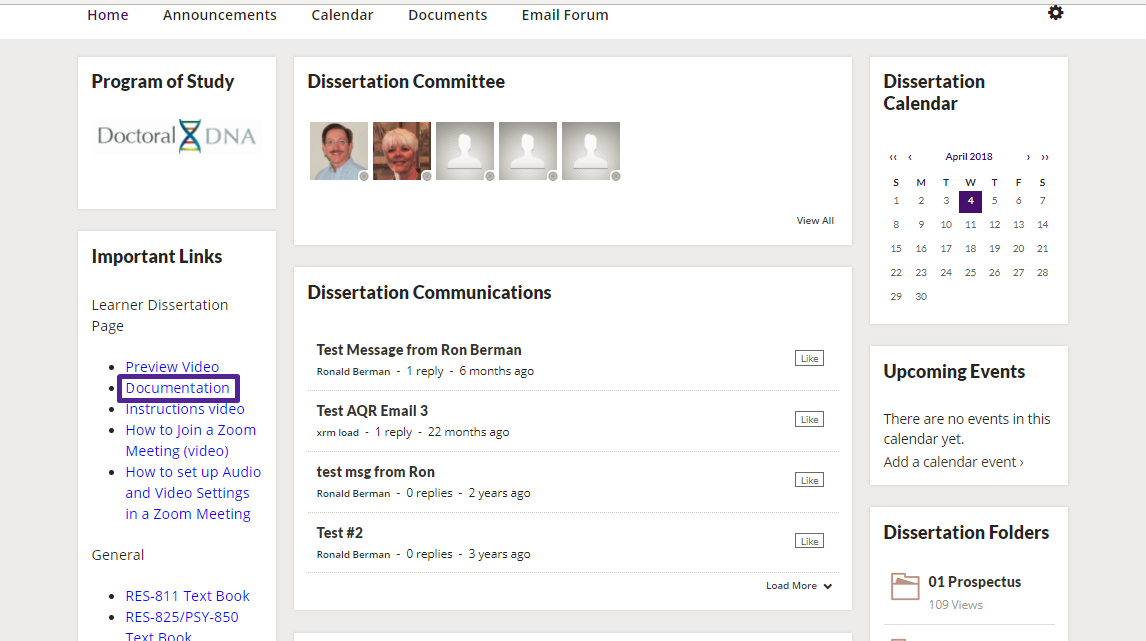Screen dimensions: 1146x641
Task: Open the settings gear icon
Action: [x=1055, y=12]
